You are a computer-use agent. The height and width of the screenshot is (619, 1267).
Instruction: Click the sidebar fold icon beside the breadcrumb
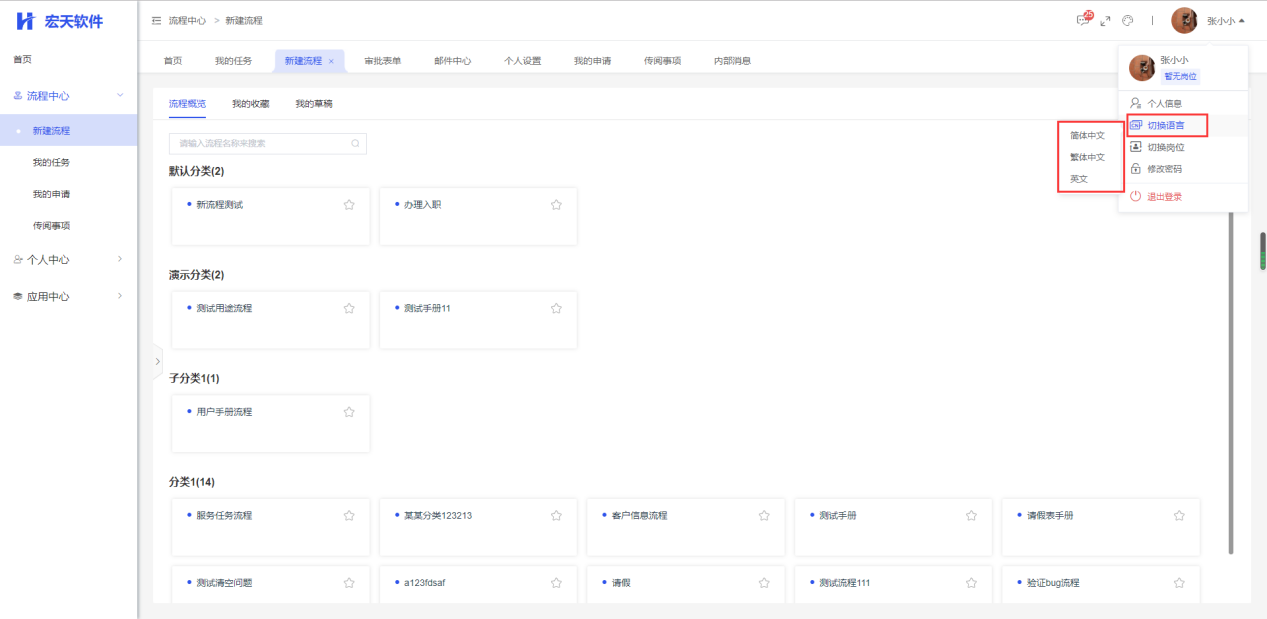(156, 21)
